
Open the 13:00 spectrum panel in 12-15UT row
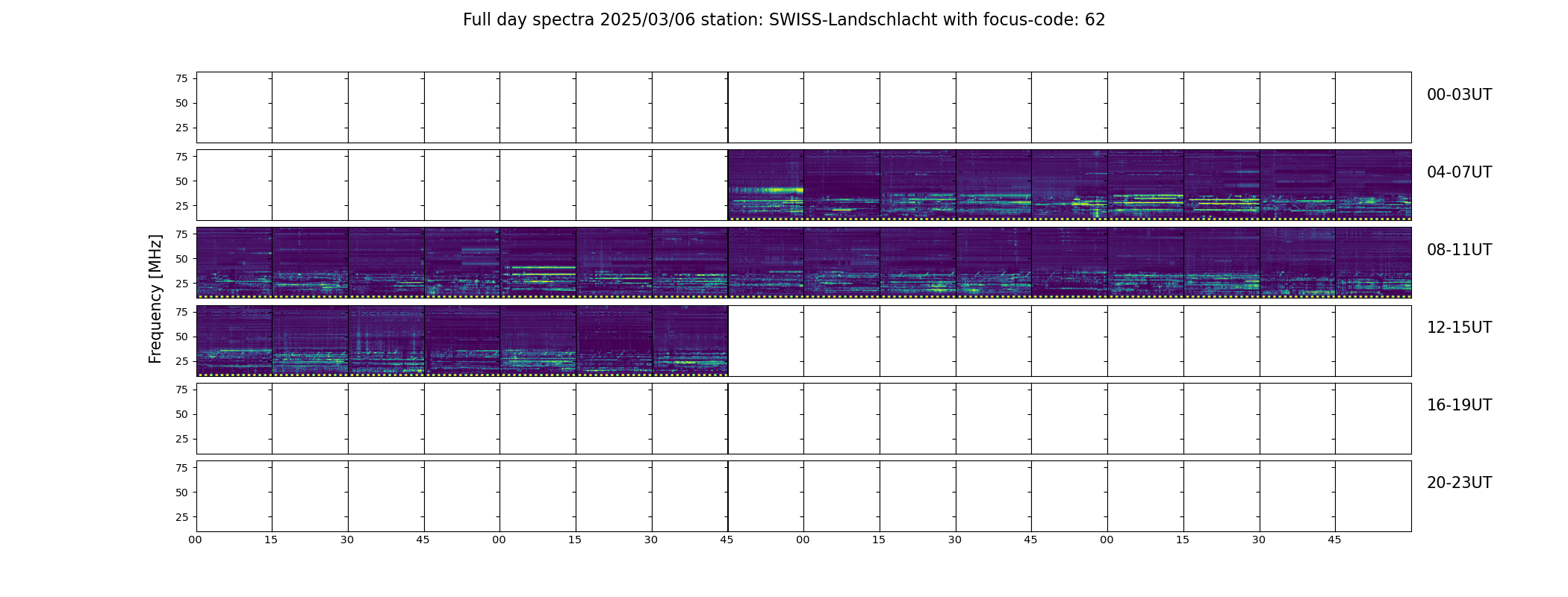(538, 340)
